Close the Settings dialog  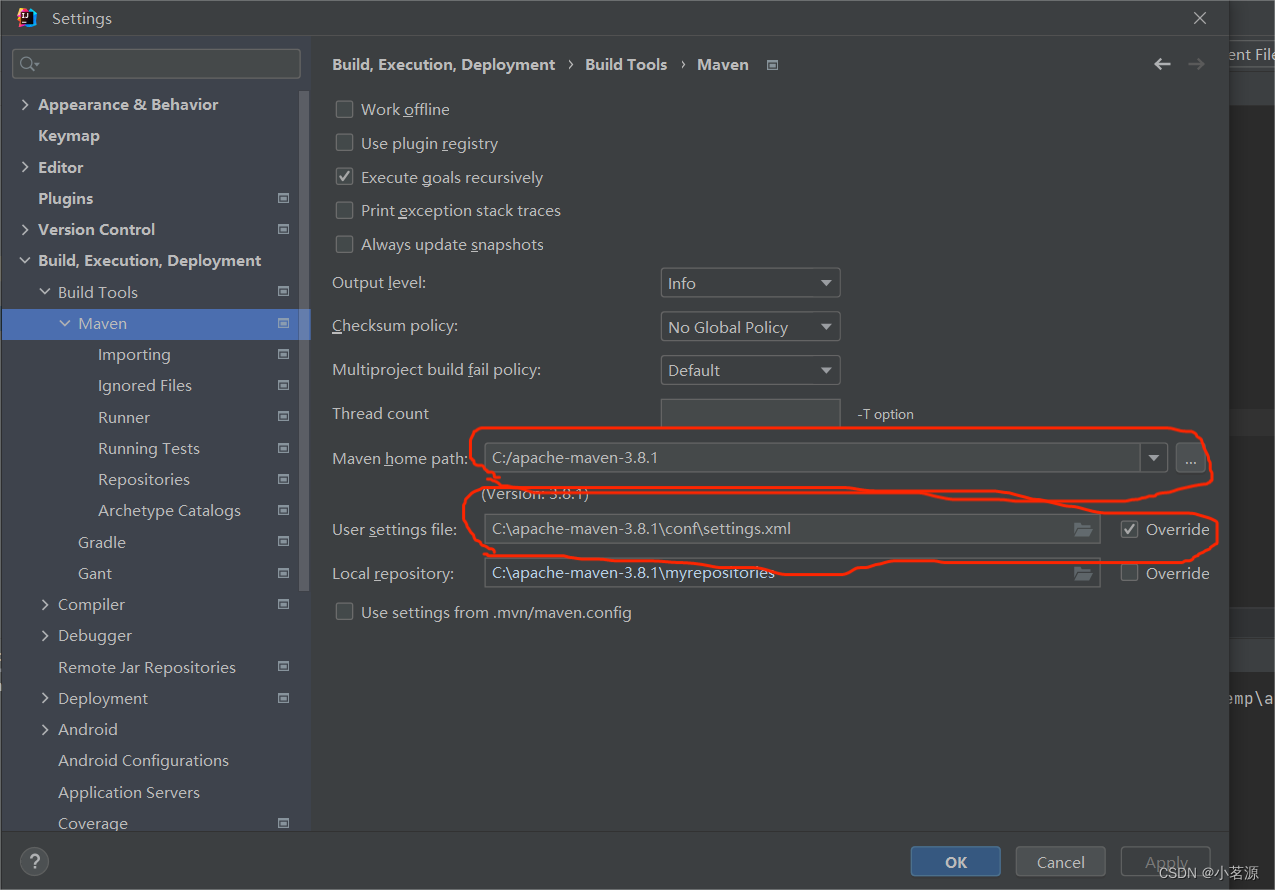coord(1200,18)
